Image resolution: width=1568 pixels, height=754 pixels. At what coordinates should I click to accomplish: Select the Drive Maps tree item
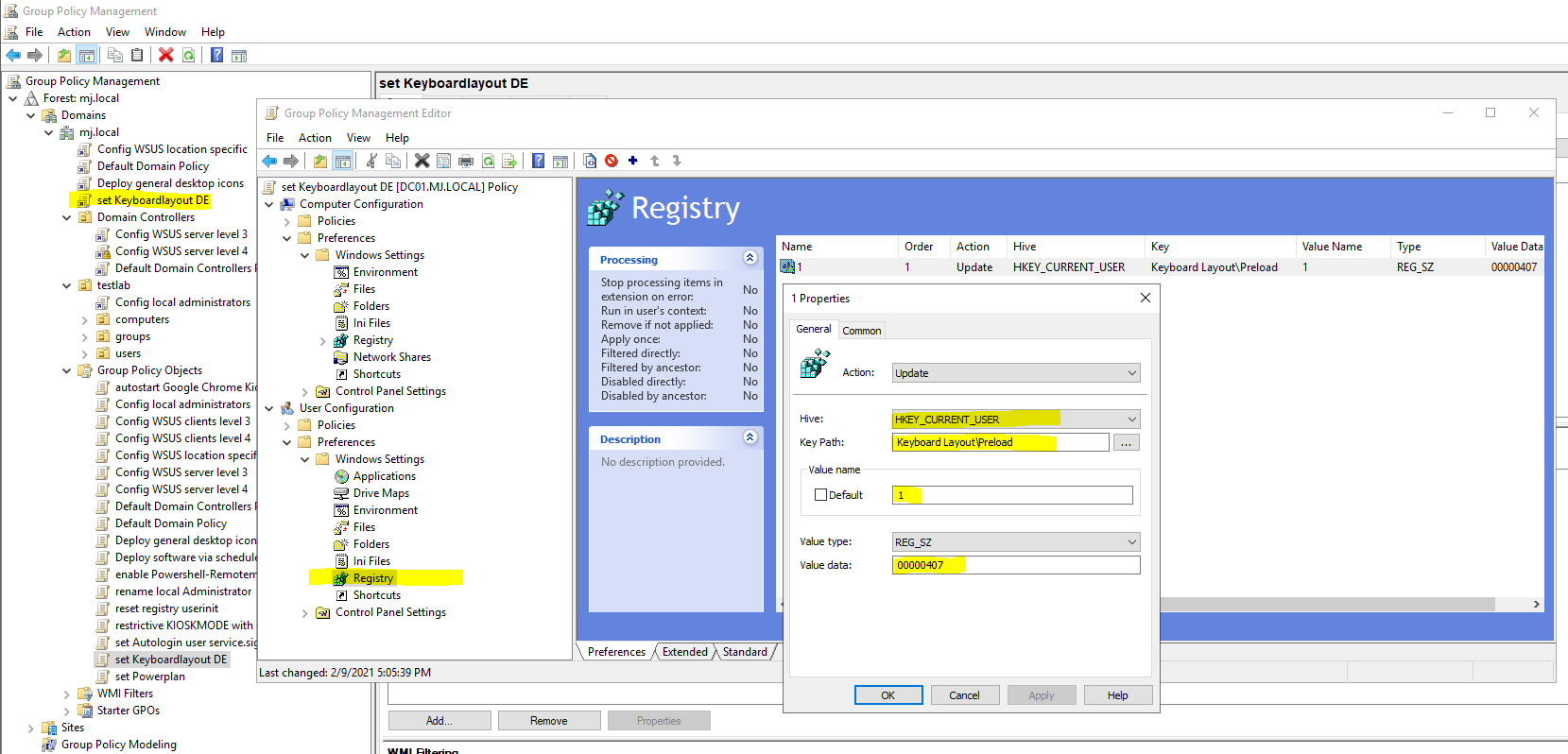coord(381,493)
